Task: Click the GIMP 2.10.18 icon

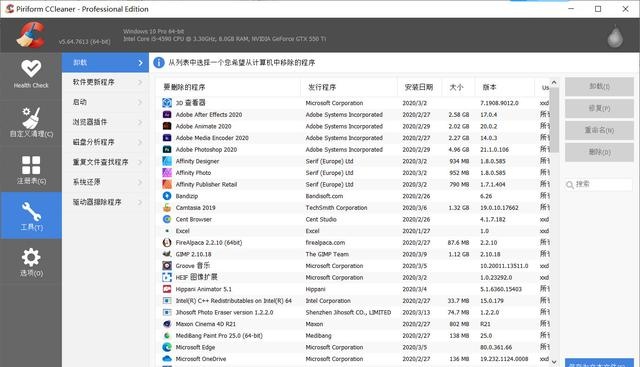Action: (x=167, y=254)
